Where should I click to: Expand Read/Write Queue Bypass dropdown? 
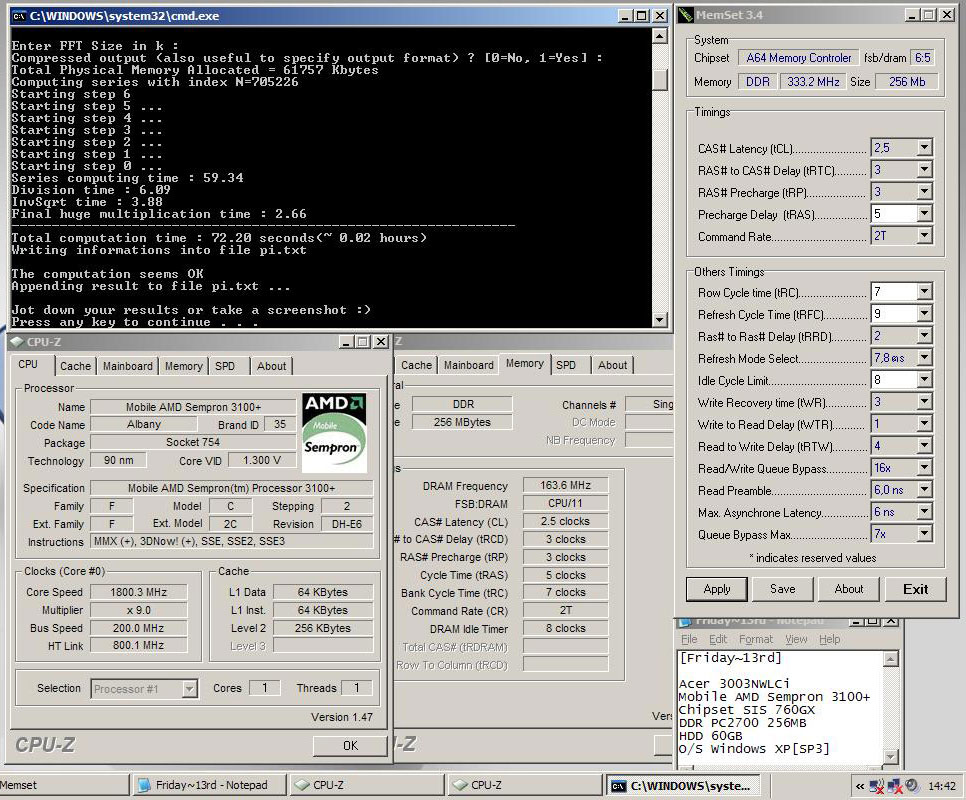pyautogui.click(x=924, y=468)
